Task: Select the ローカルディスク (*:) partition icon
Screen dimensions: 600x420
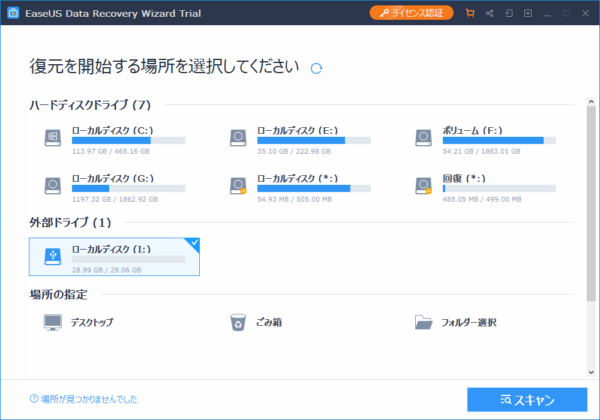Action: (x=238, y=186)
